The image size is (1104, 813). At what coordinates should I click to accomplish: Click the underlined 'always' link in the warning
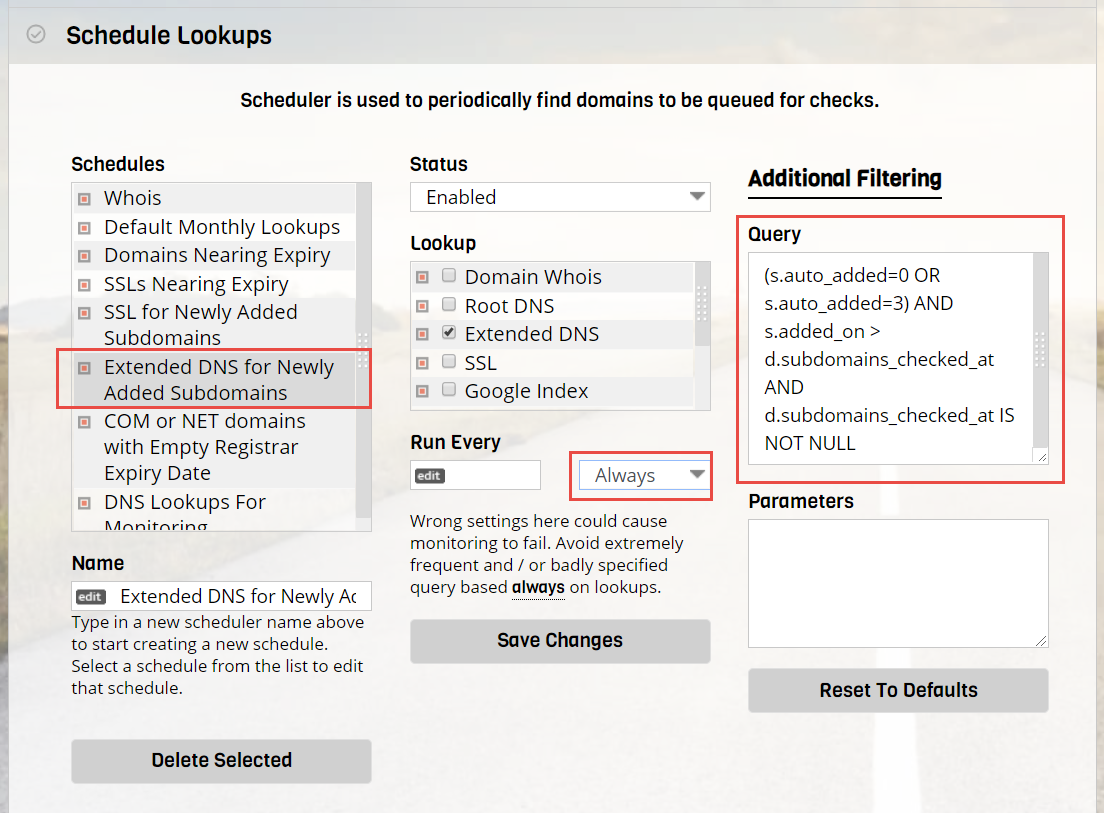coord(538,588)
